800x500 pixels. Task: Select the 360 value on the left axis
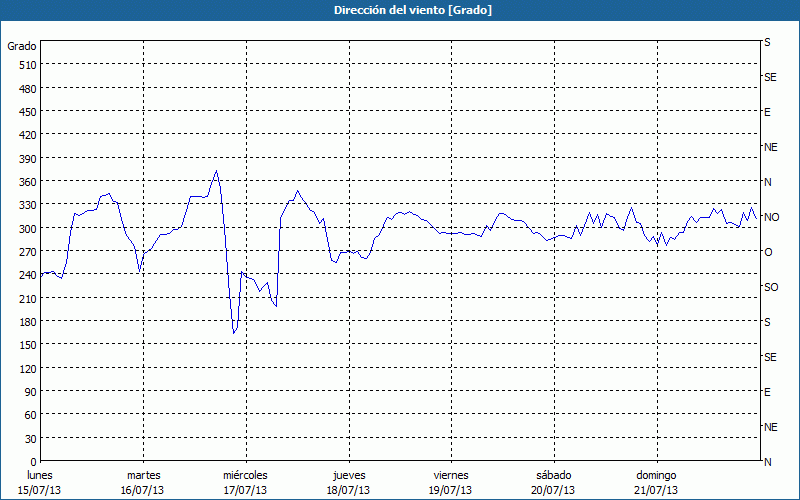click(26, 181)
